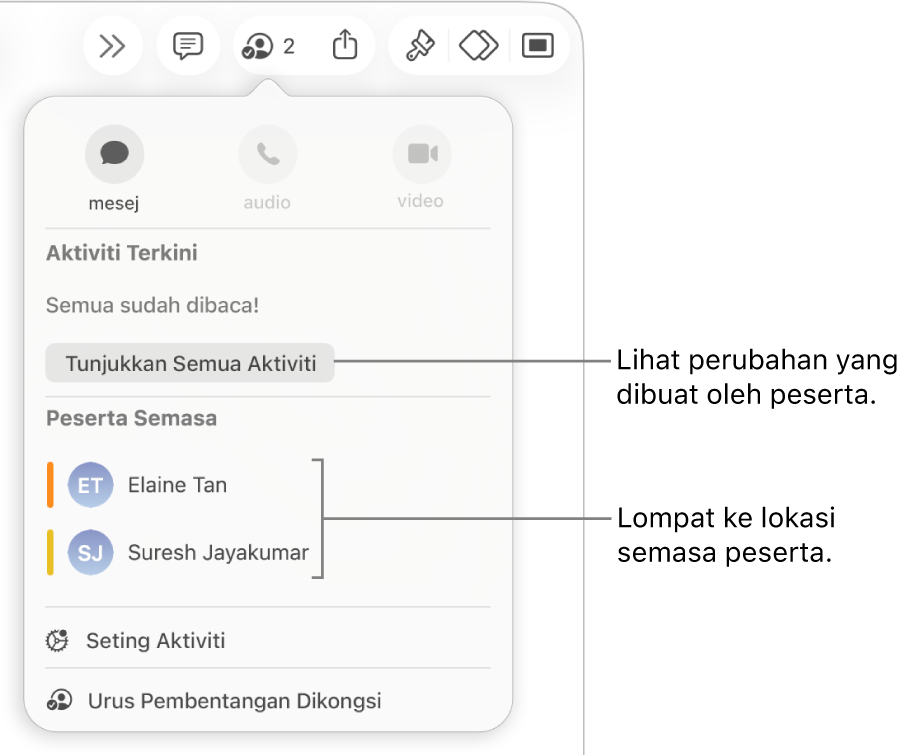Open the Share toolbar button
Image resolution: width=907 pixels, height=755 pixels.
[345, 45]
